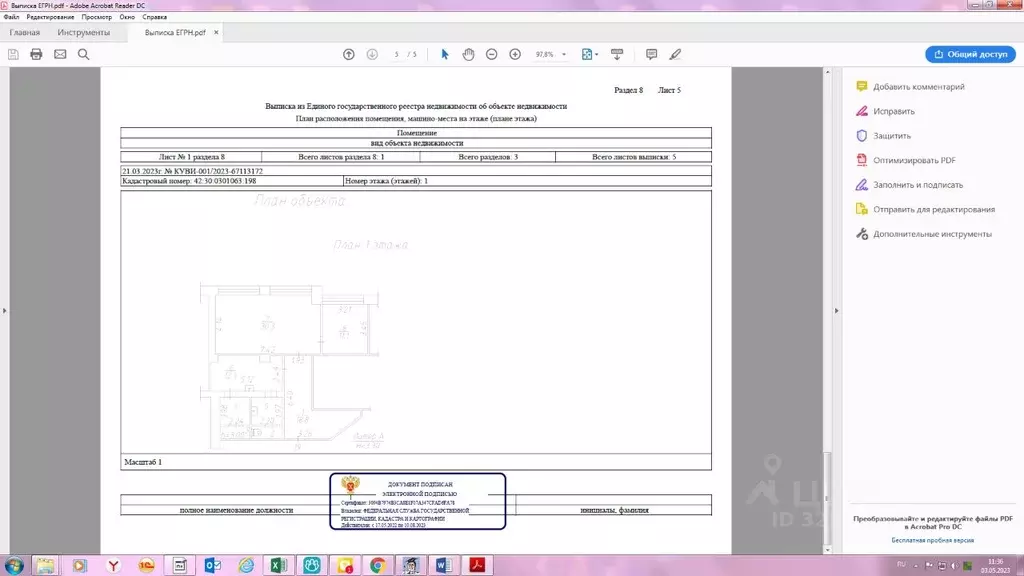
Task: Click the highlight pen tool icon
Action: 675,54
